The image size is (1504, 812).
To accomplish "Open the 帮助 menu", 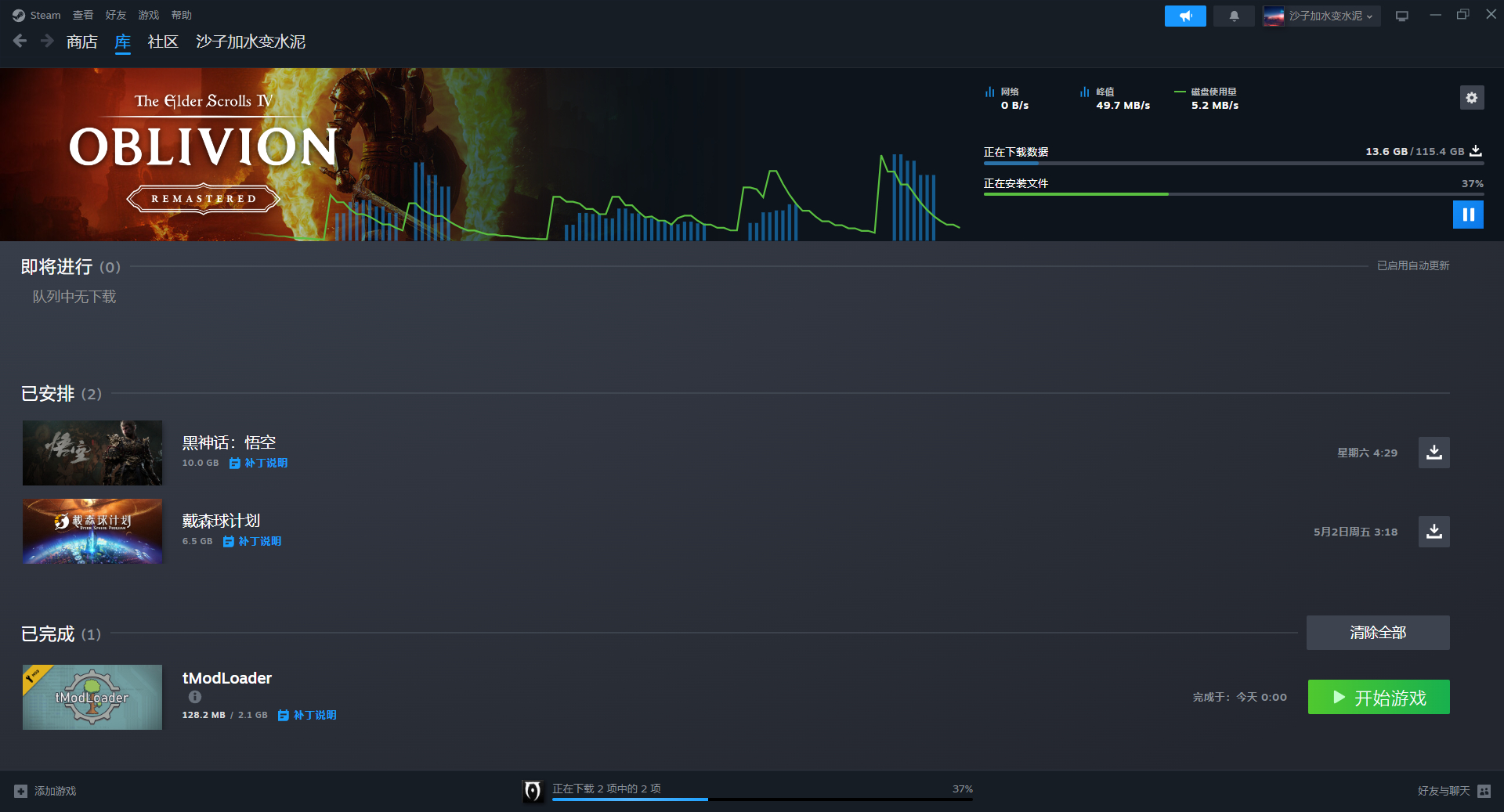I will coord(182,16).
